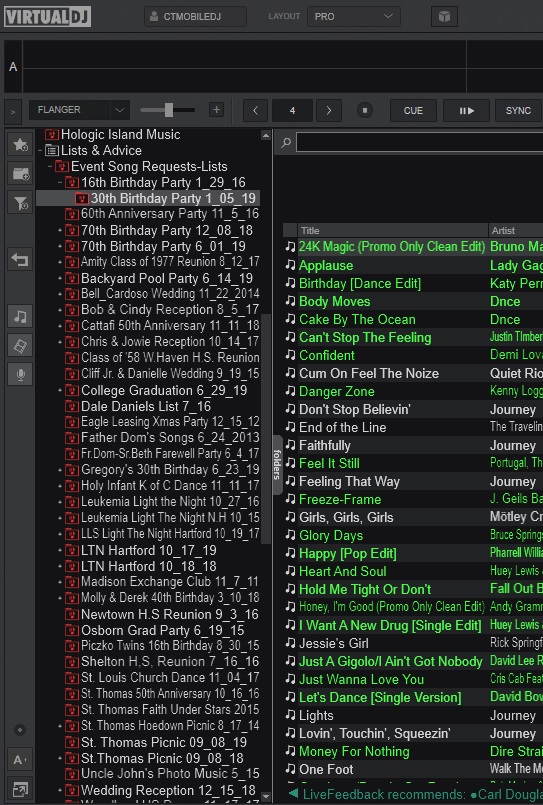543x805 pixels.
Task: Click the play/pause button
Action: click(x=467, y=110)
